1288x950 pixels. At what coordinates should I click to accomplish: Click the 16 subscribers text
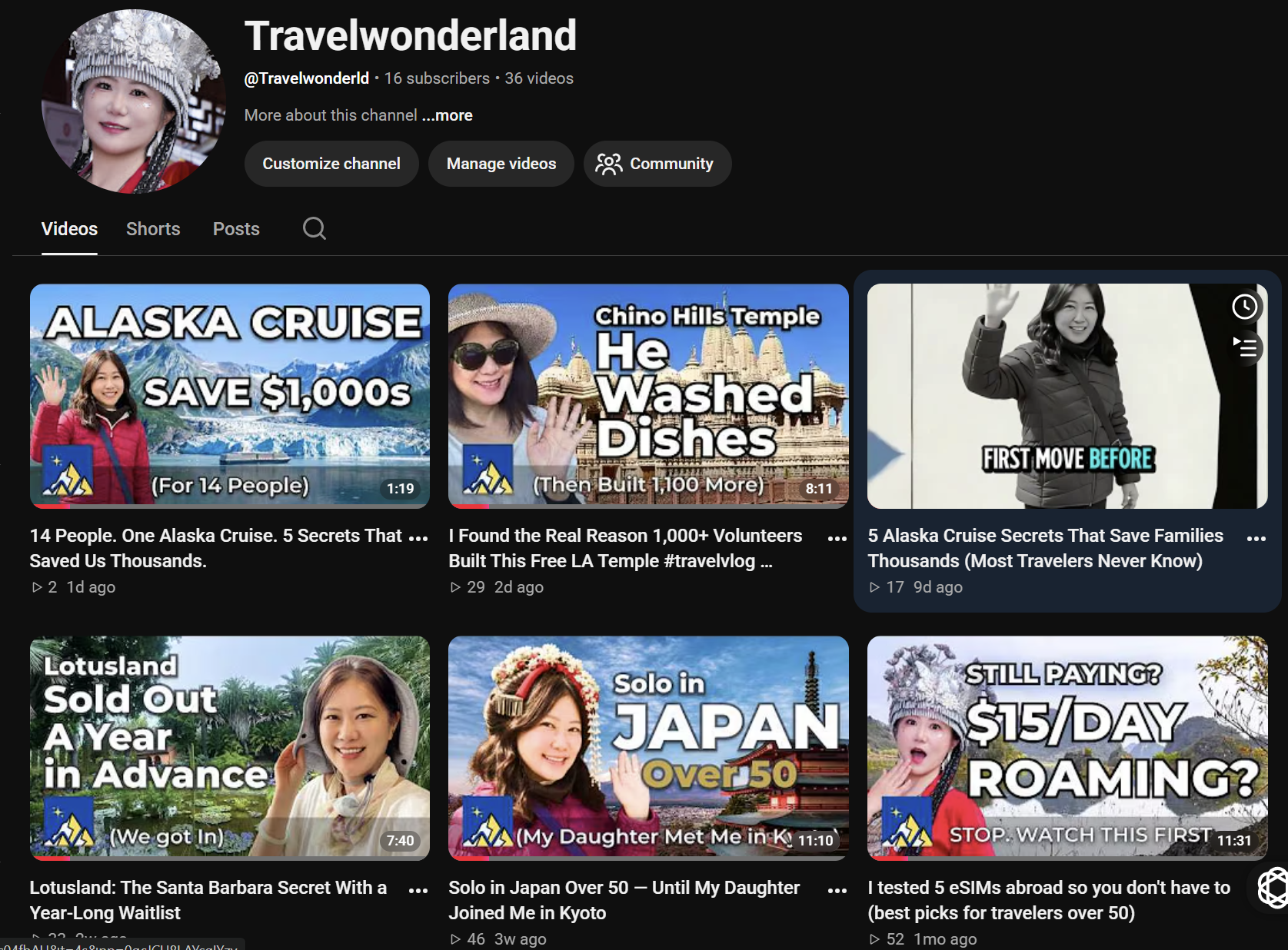pos(437,78)
